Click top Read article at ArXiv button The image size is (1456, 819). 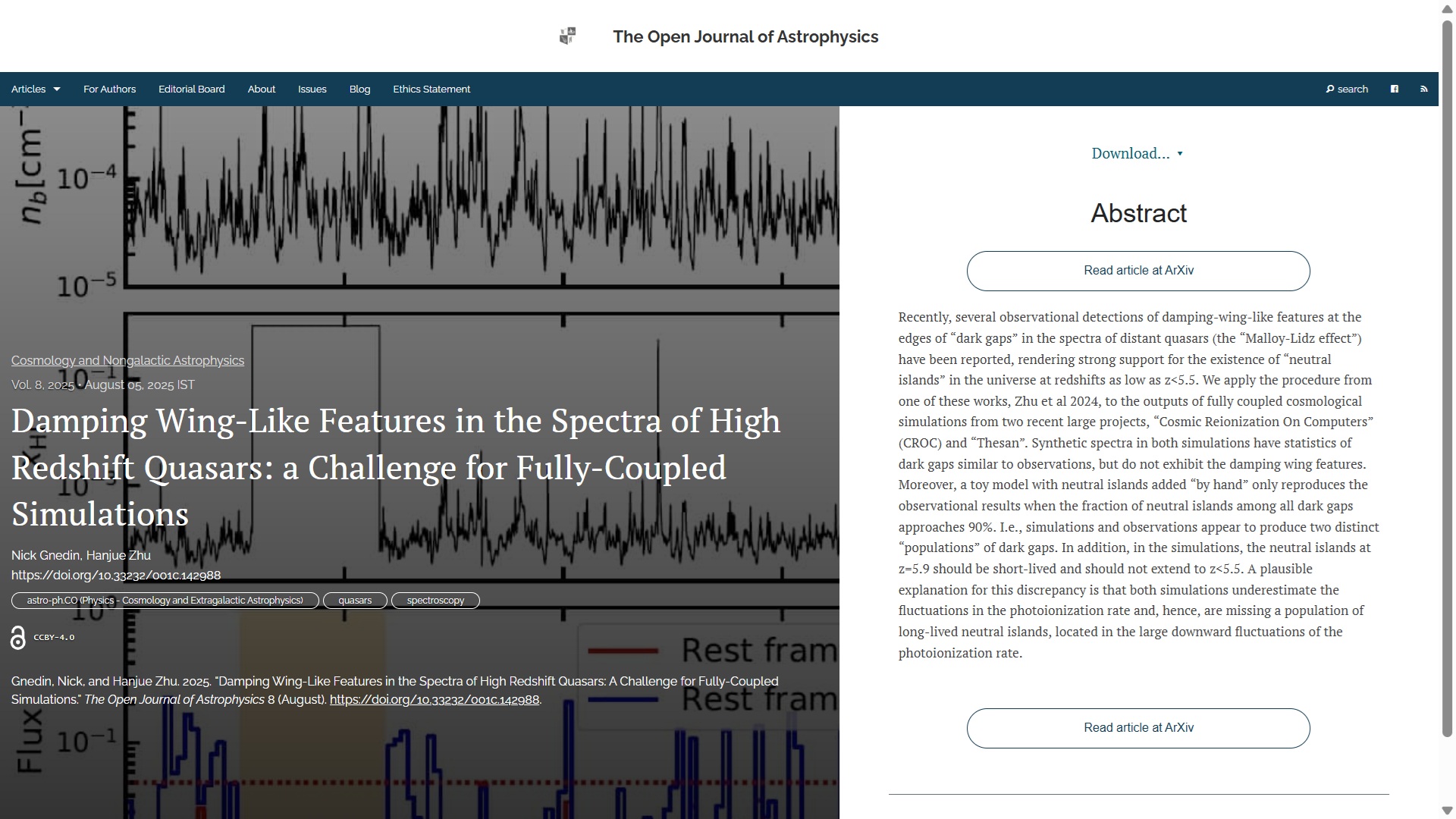pyautogui.click(x=1137, y=271)
